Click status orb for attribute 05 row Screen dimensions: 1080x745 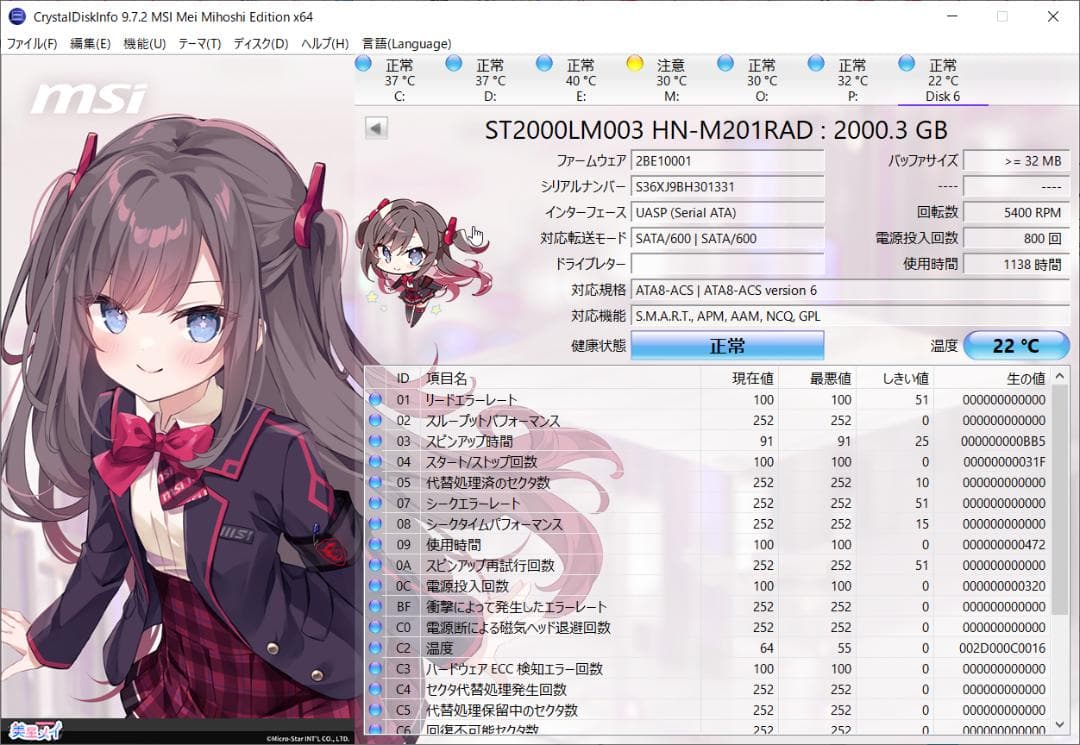click(x=375, y=482)
